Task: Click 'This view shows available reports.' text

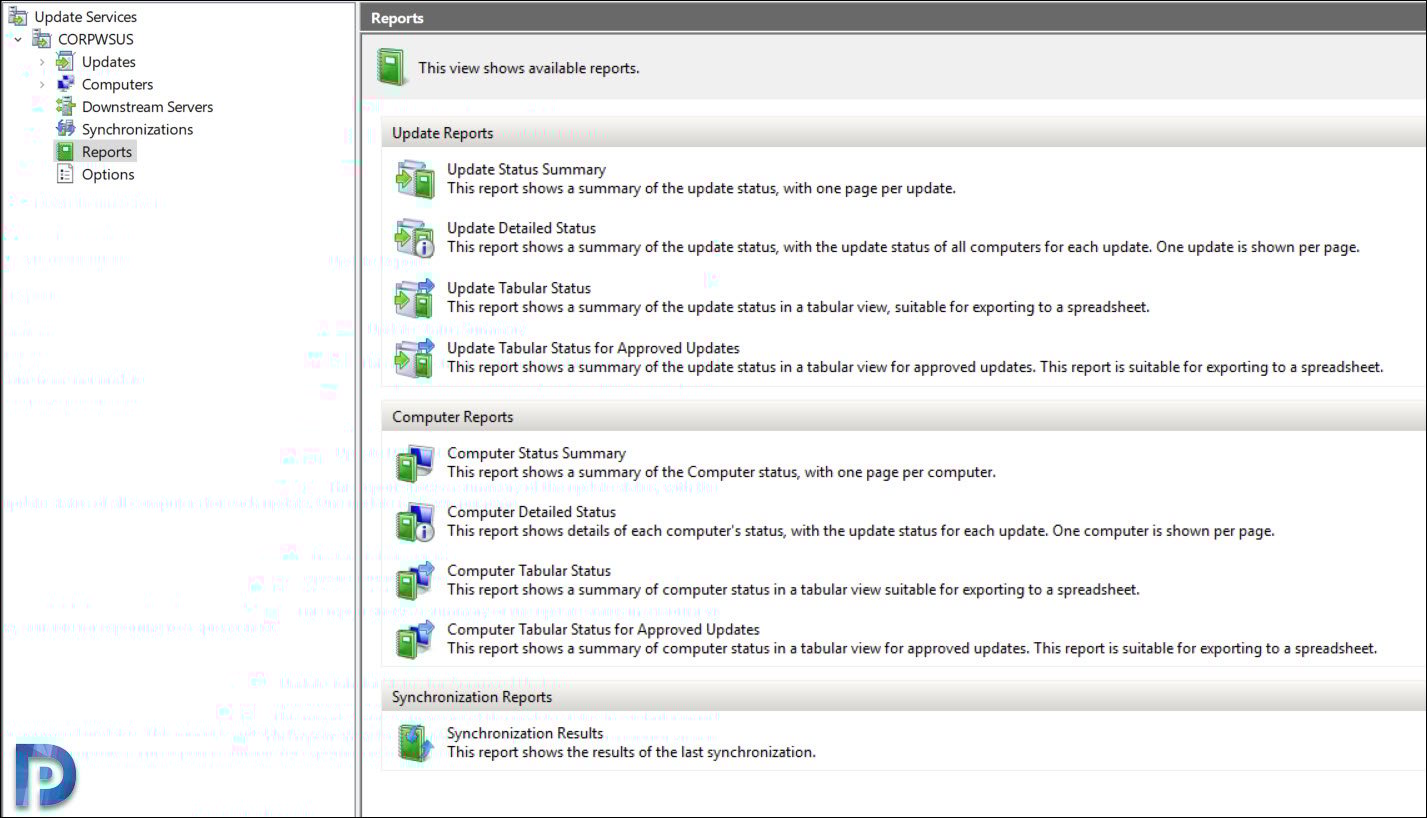Action: click(528, 68)
